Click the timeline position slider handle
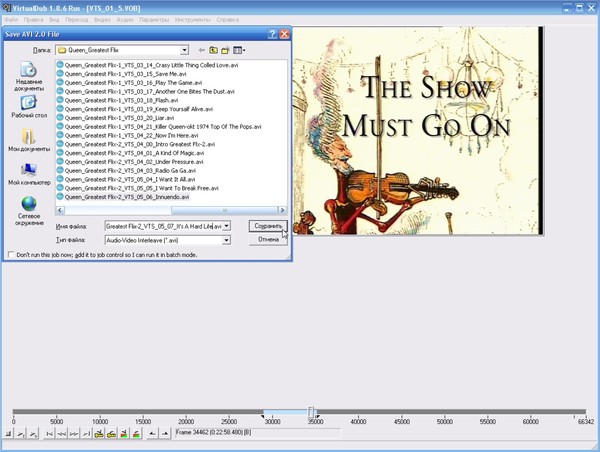 (x=311, y=412)
